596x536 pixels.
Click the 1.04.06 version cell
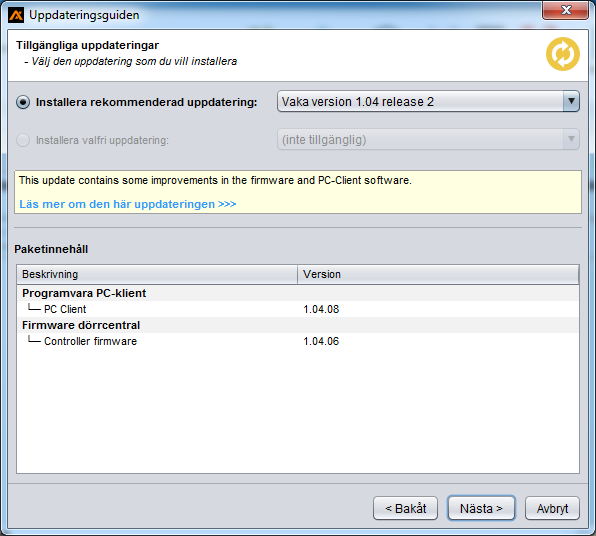(x=321, y=341)
